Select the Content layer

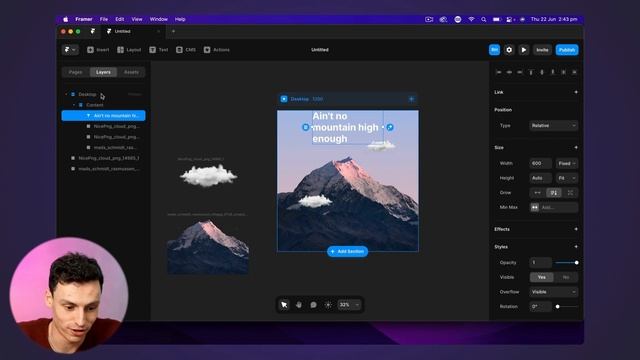[103, 105]
